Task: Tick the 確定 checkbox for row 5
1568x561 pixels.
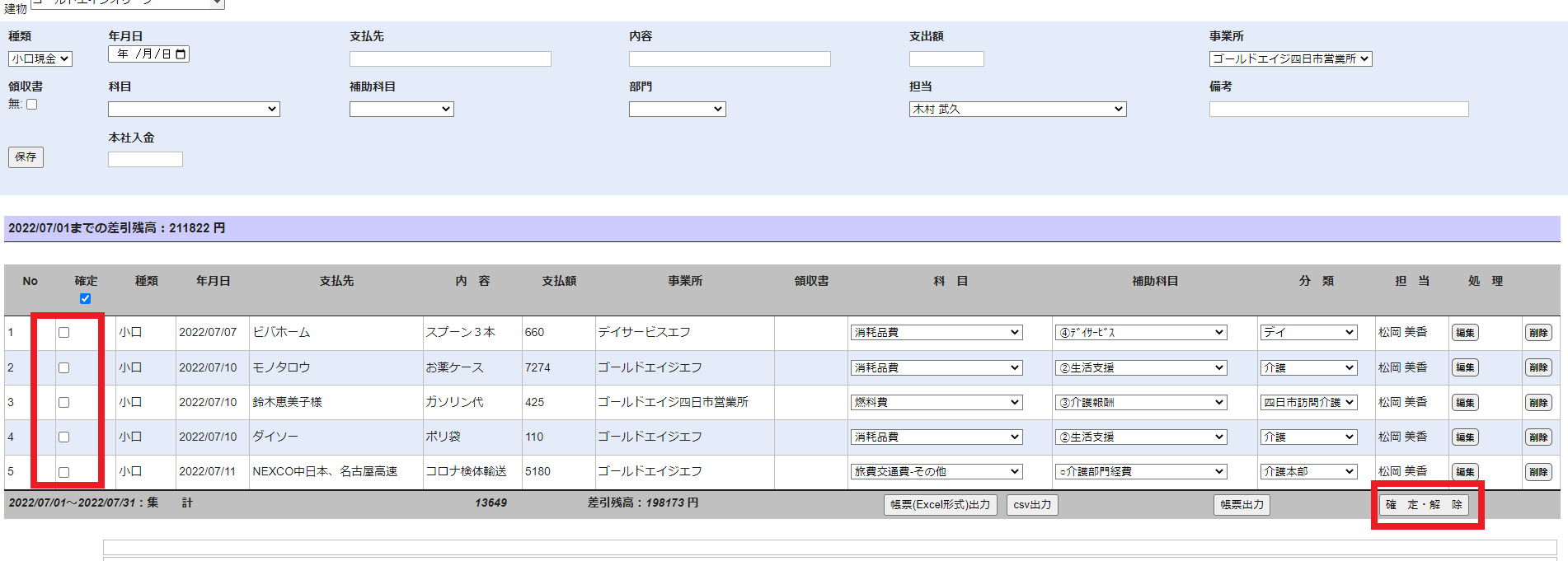Action: click(x=63, y=472)
